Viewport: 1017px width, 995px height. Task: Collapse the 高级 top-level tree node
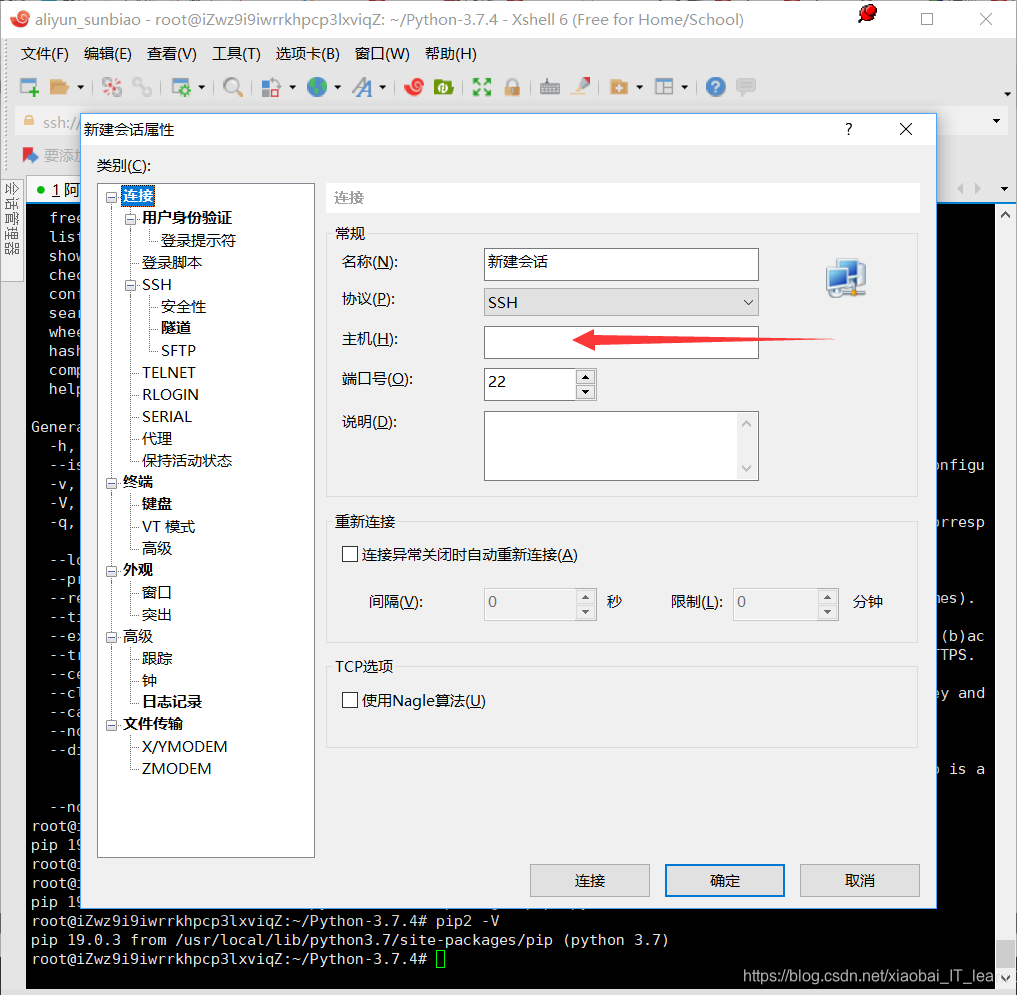click(x=112, y=638)
